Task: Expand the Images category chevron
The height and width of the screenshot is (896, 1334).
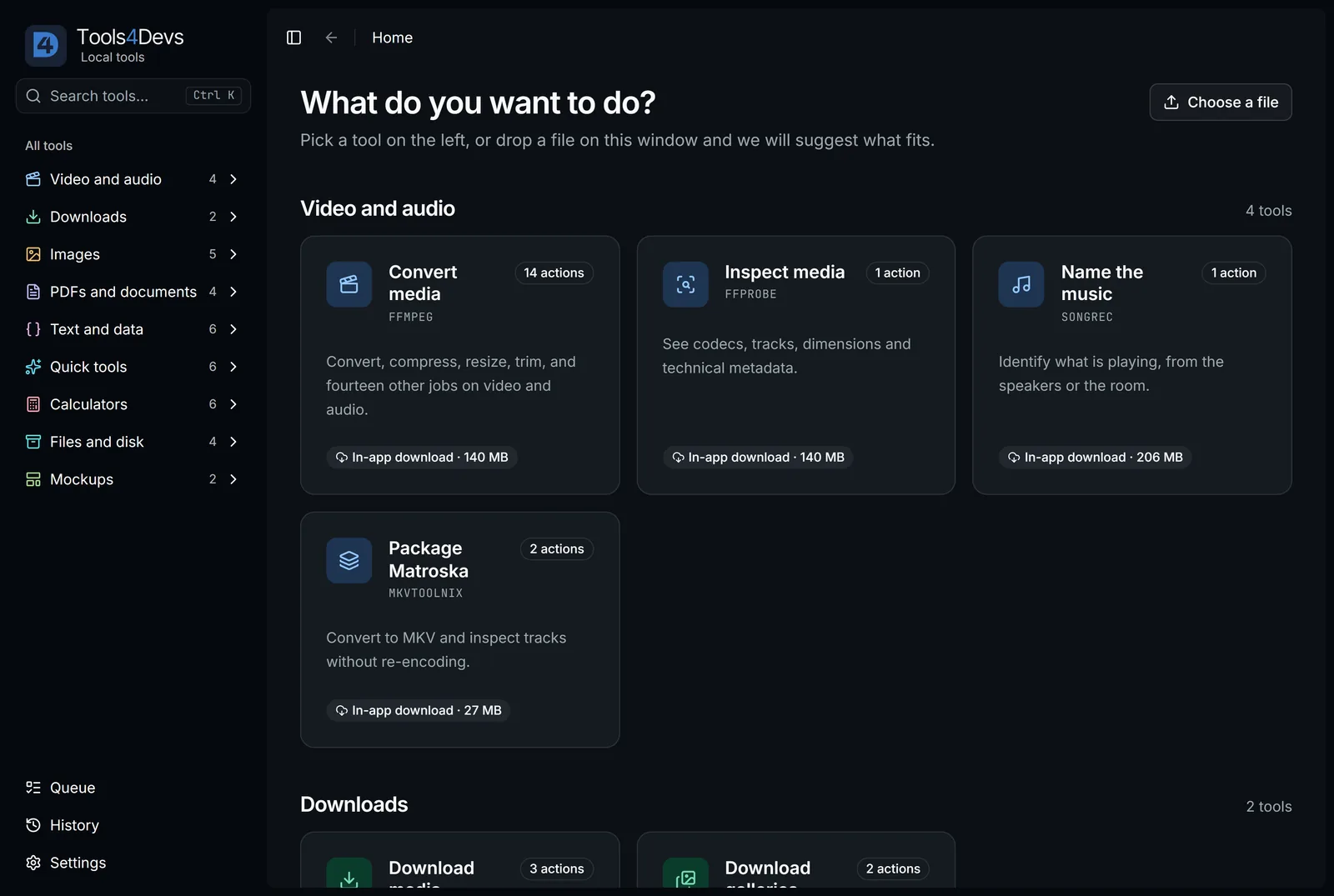Action: [233, 254]
